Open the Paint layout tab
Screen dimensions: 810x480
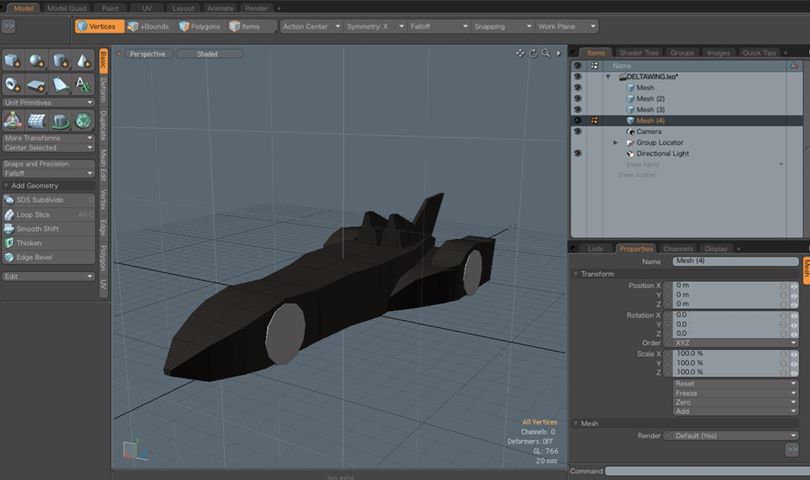110,8
